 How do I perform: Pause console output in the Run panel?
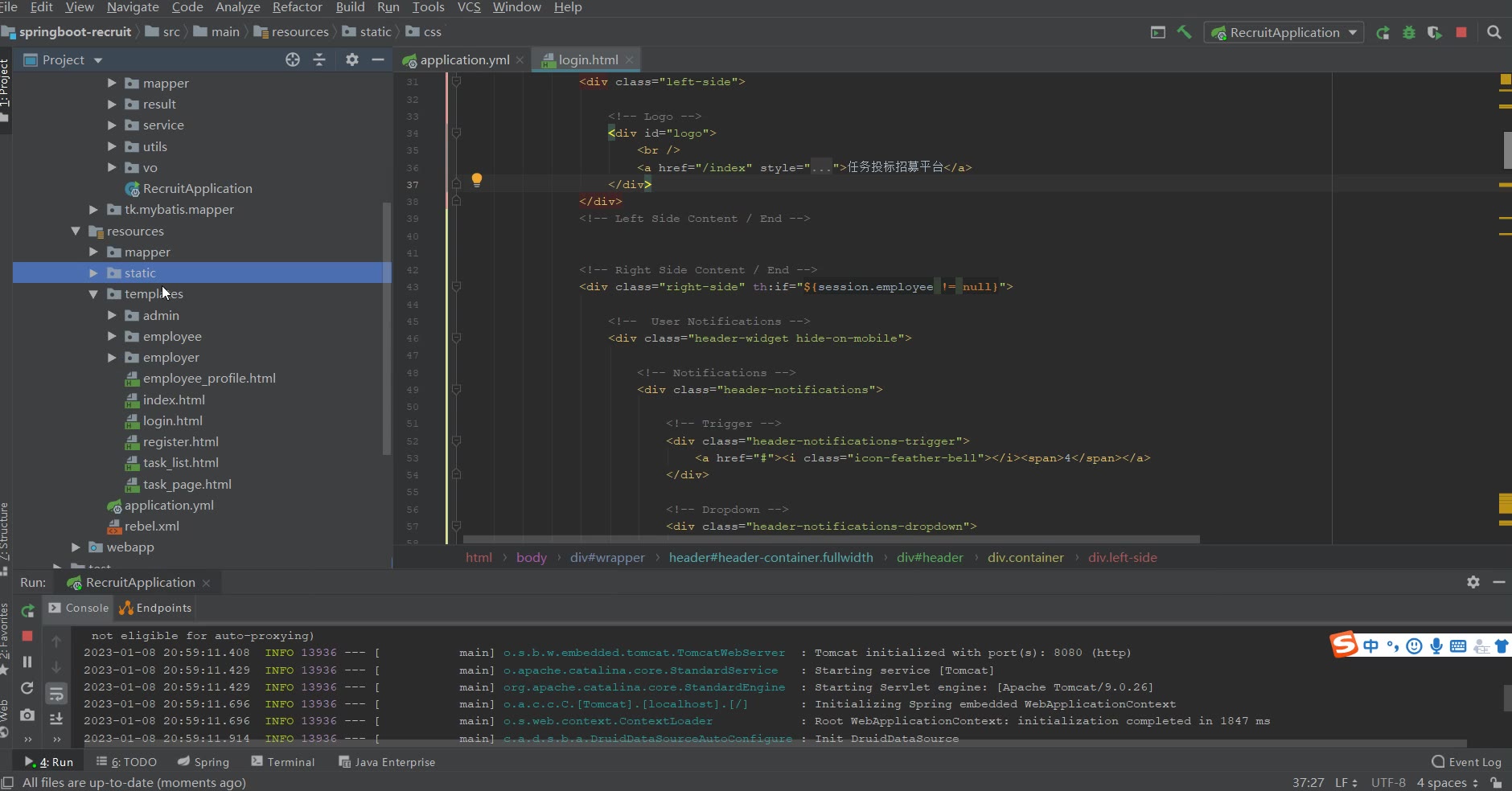pos(27,662)
